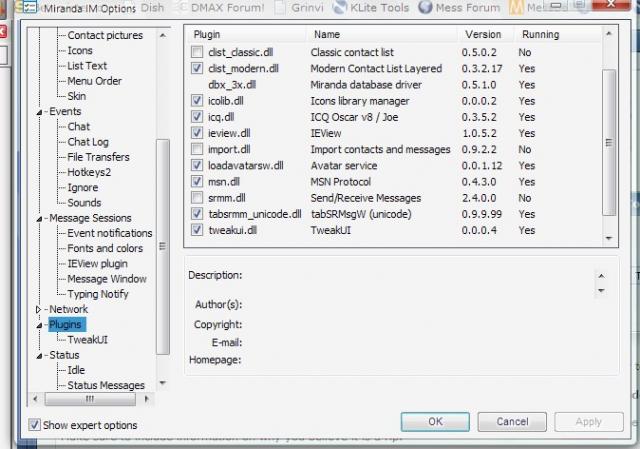Screen dimensions: 640x449
Task: Open Sounds options
Action: (84, 202)
